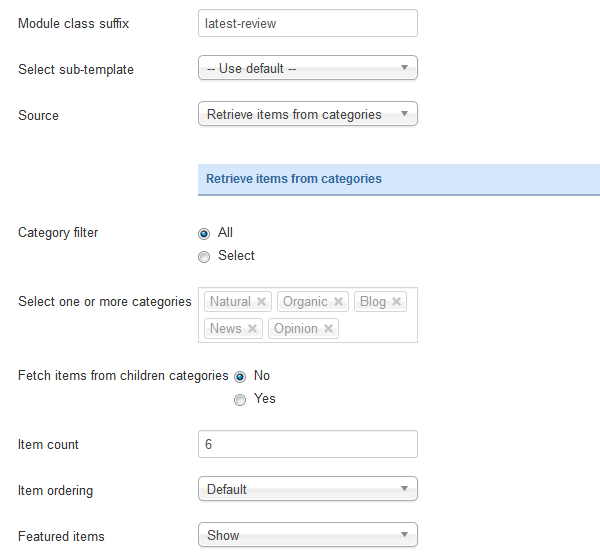Click the Module class suffix field
Image resolution: width=600 pixels, height=554 pixels.
click(308, 23)
